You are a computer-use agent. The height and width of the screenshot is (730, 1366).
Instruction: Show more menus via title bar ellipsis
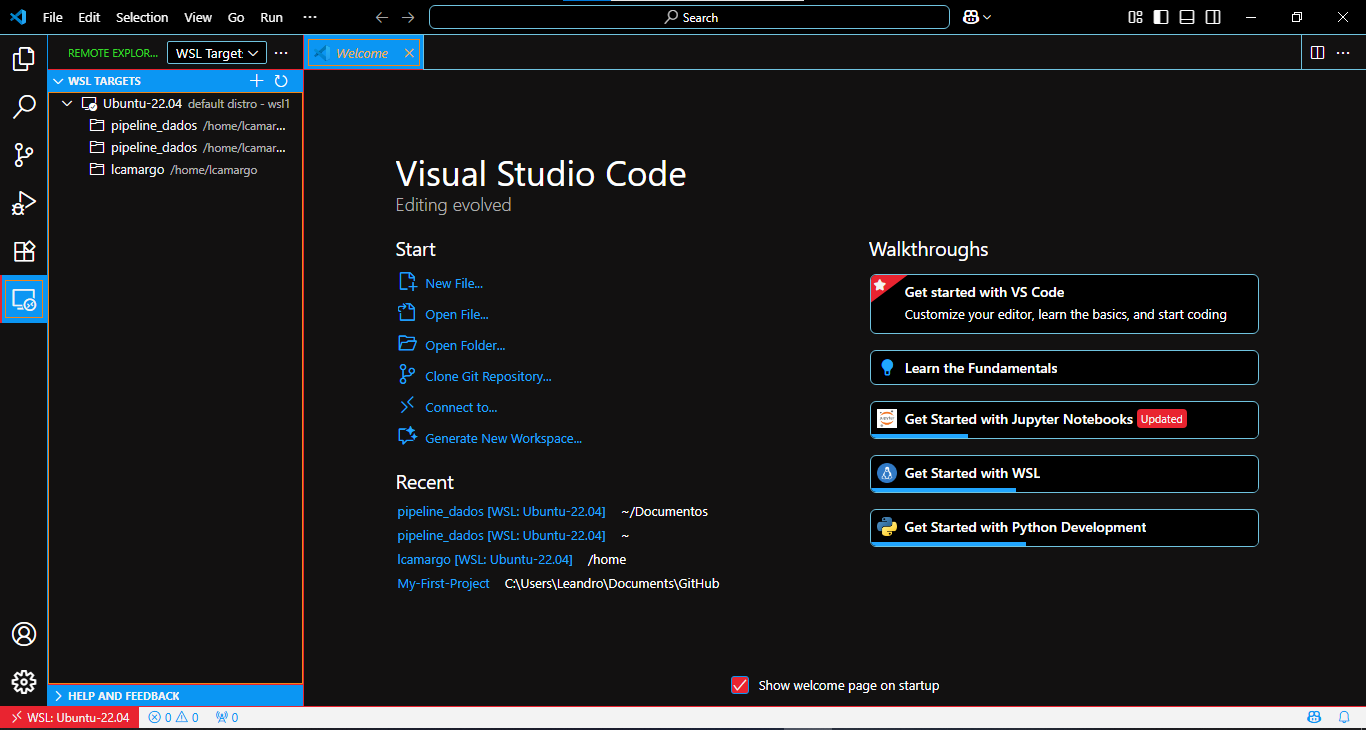tap(310, 17)
